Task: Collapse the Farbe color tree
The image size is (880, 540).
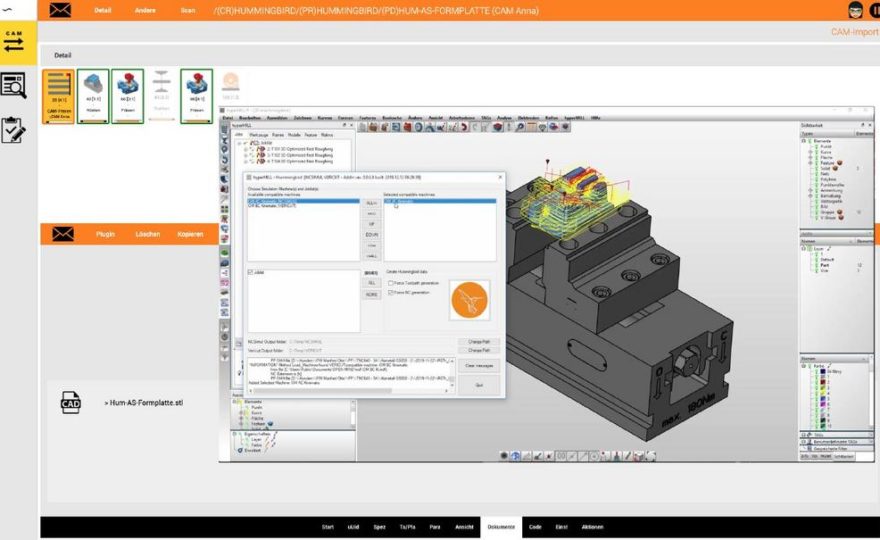Action: pyautogui.click(x=804, y=366)
